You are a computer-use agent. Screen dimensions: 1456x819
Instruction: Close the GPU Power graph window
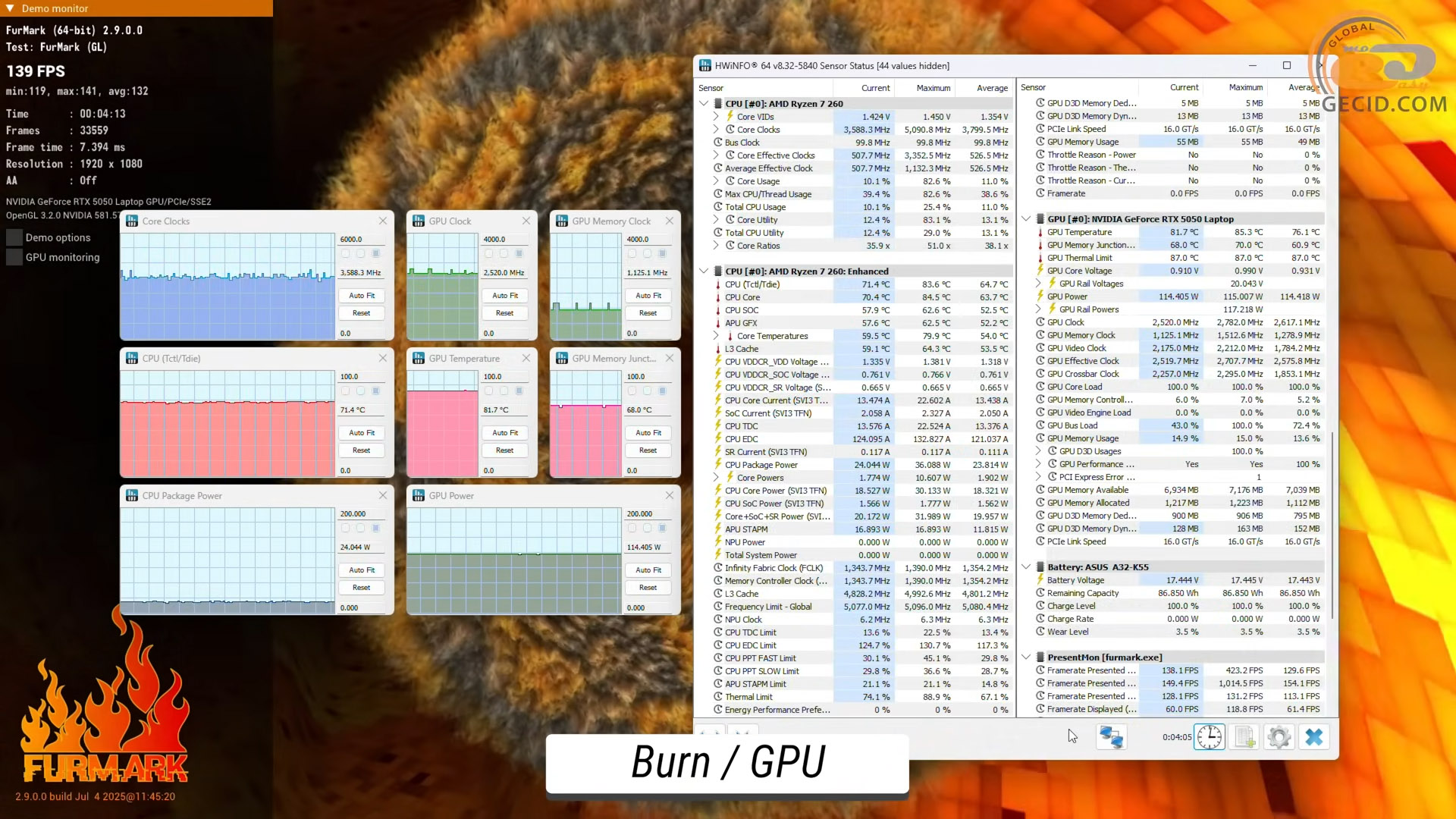coord(669,495)
